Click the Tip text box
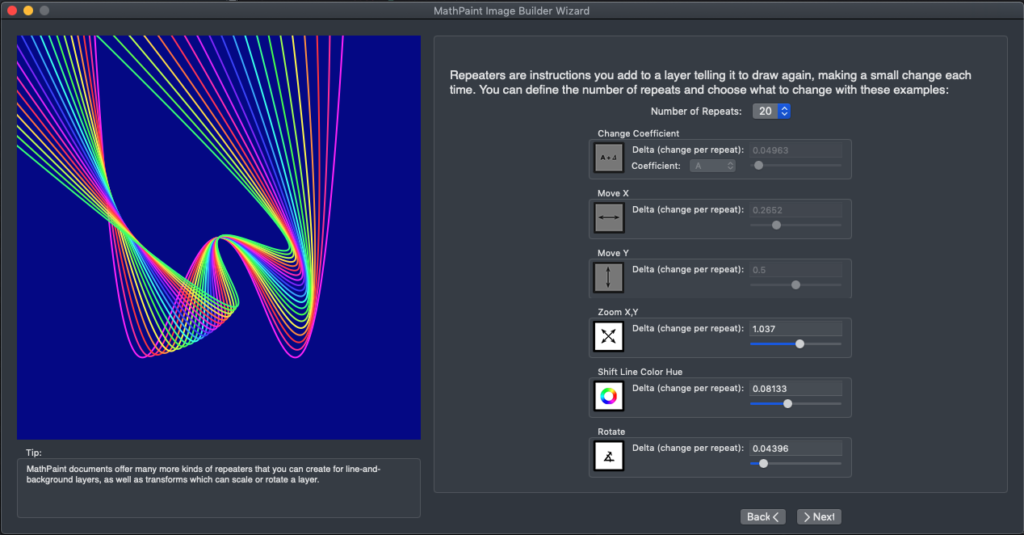The height and width of the screenshot is (535, 1024). 219,488
